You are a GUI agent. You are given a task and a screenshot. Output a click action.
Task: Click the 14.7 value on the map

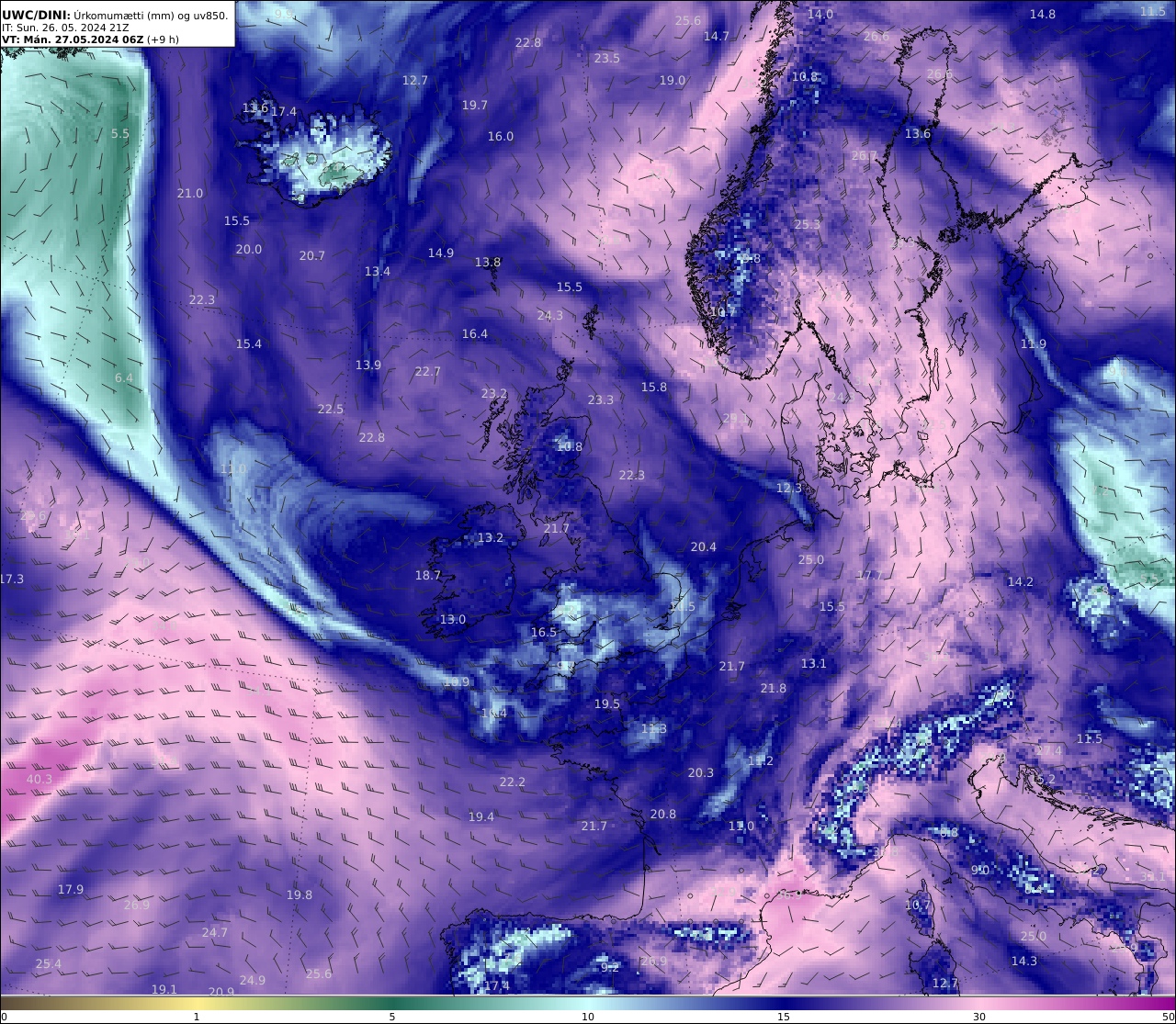tap(716, 36)
